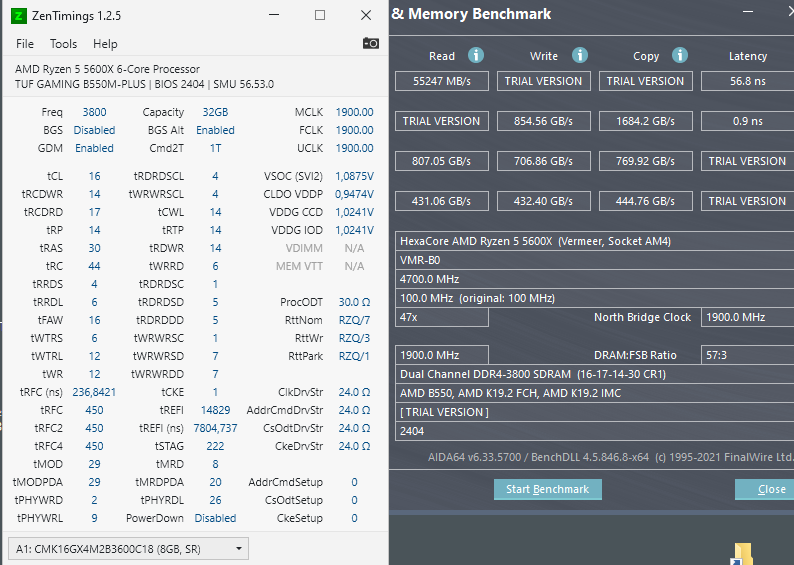Click the BGS value Disabled
Screen dimensions: 794x565
(x=94, y=130)
